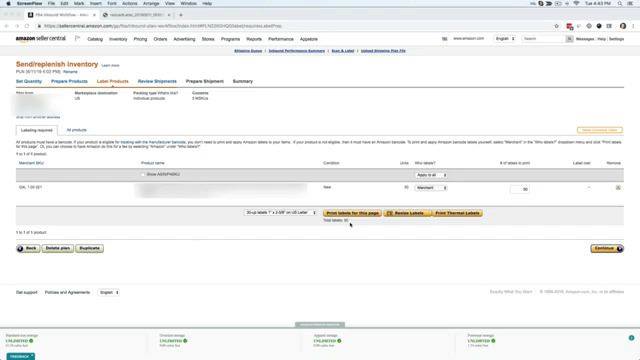The height and width of the screenshot is (360, 640).
Task: Open the Prepare Products step tab
Action: pos(69,81)
